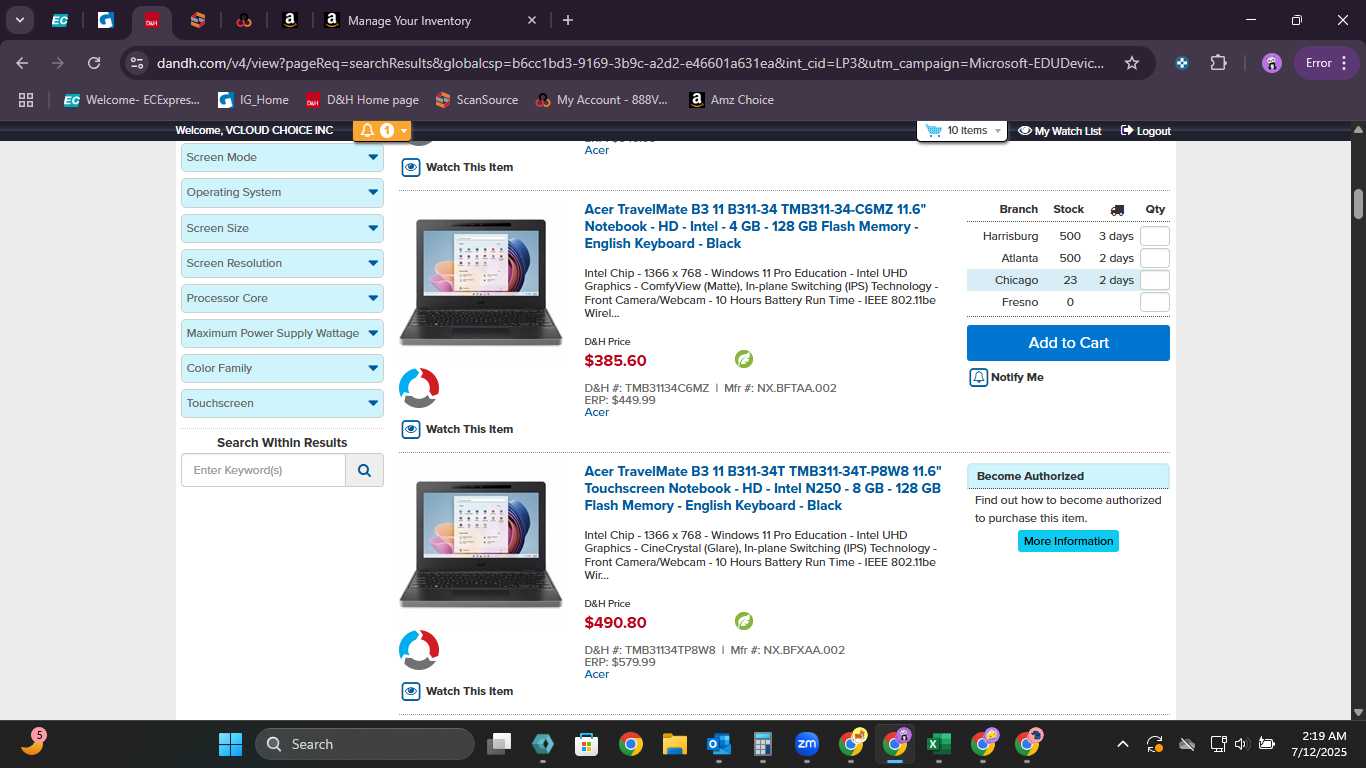Expand the Processor Core filter

(x=282, y=298)
